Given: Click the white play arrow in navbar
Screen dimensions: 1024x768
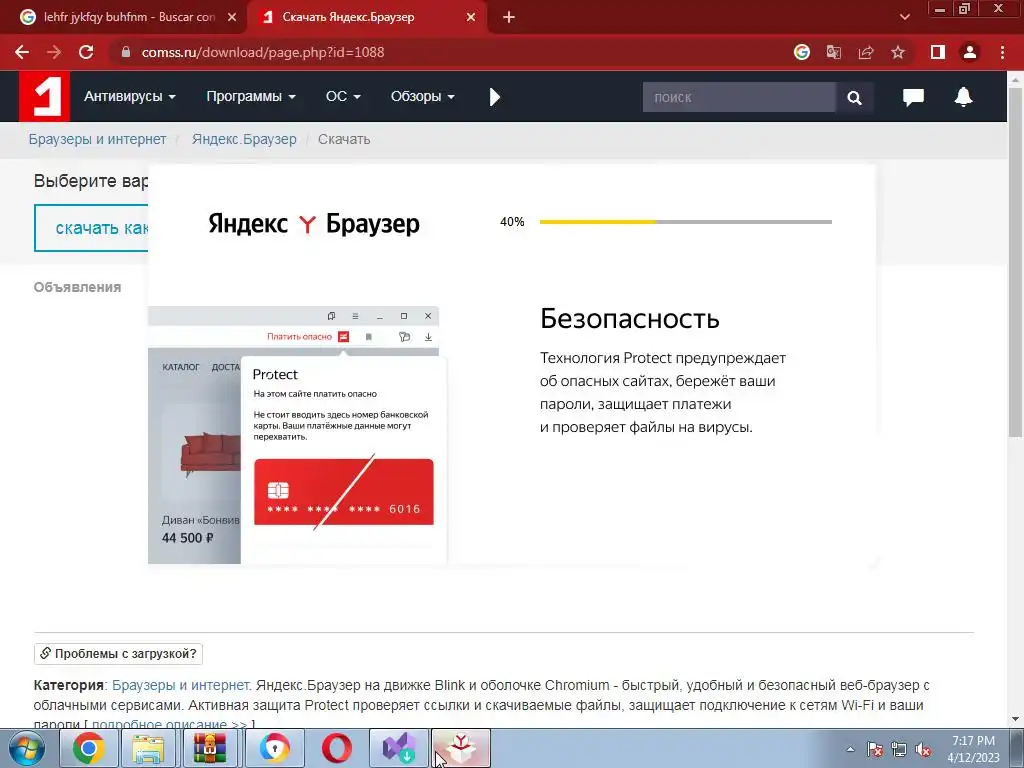Looking at the screenshot, I should [494, 97].
